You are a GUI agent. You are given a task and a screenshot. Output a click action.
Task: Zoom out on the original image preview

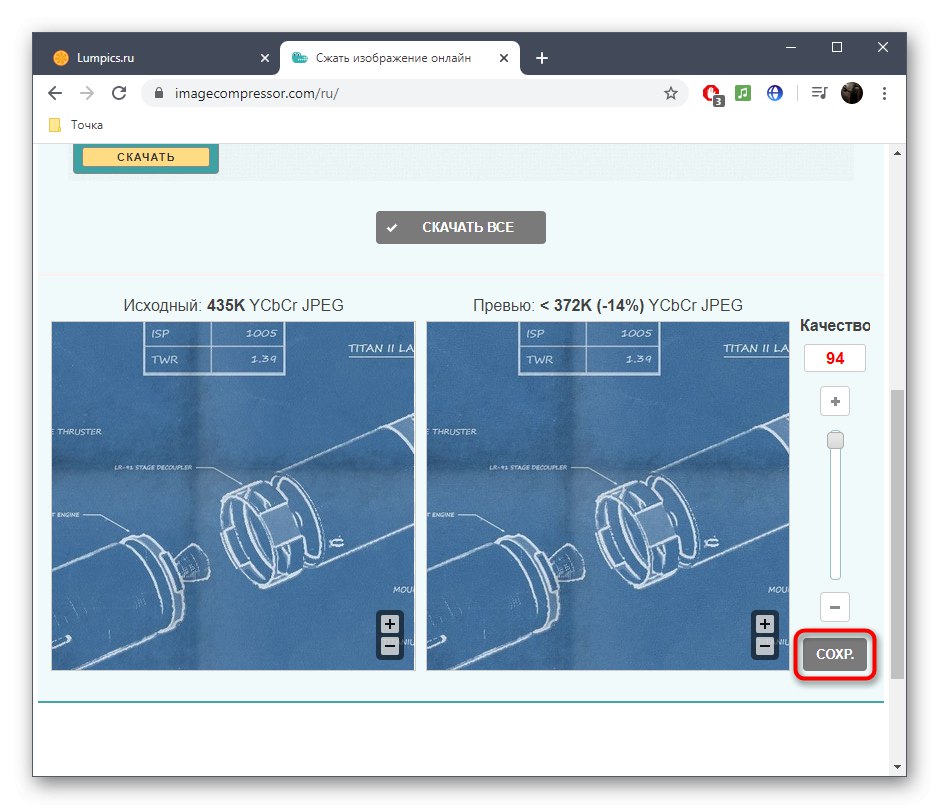[390, 646]
